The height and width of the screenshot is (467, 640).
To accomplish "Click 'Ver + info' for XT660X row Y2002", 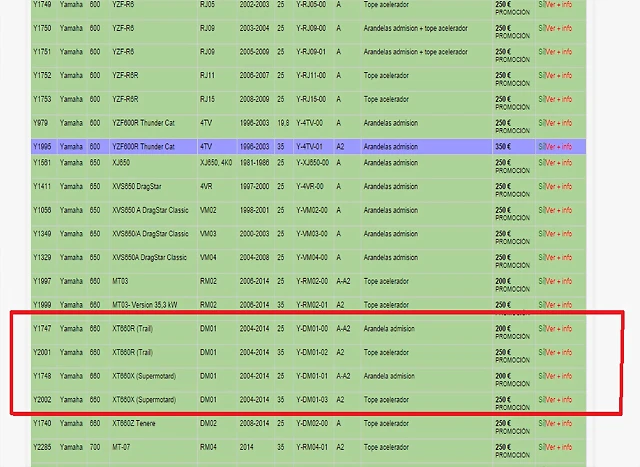I will click(559, 400).
